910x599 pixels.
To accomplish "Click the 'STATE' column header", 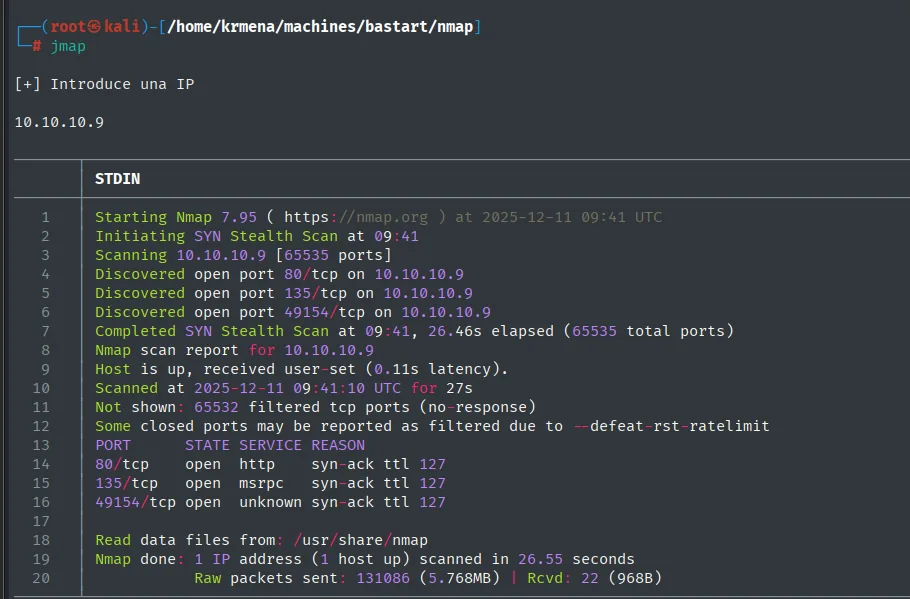I will point(207,445).
